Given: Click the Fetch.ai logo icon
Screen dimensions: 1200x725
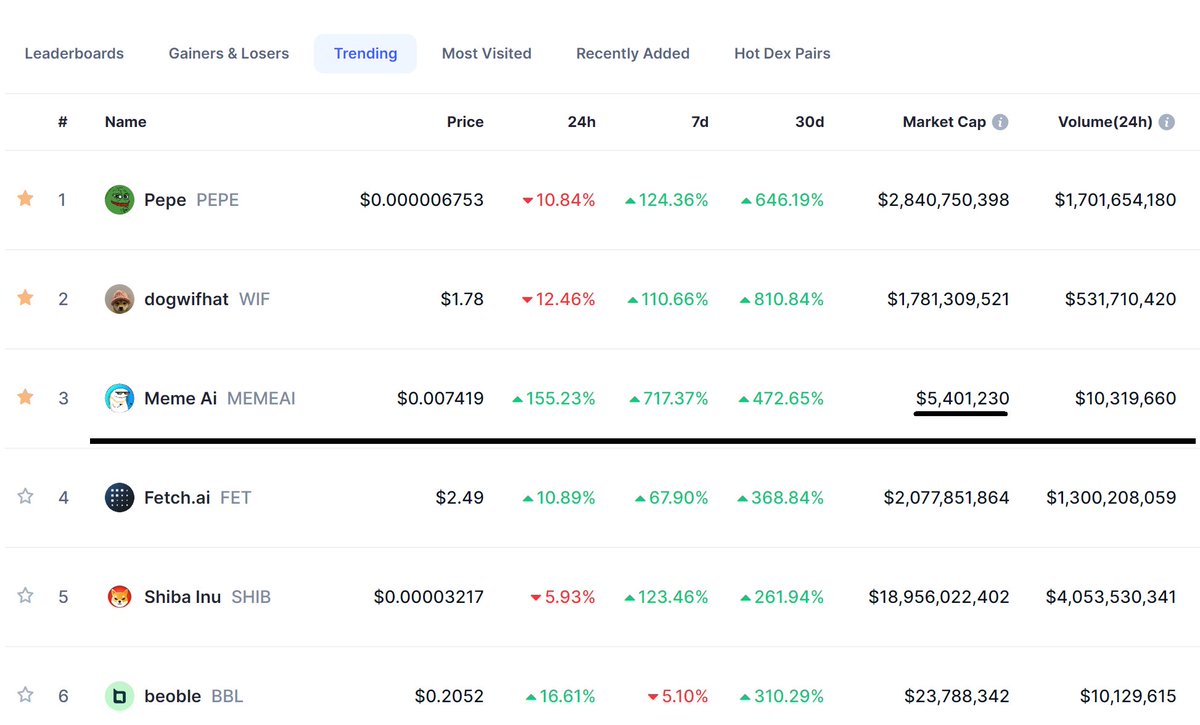Looking at the screenshot, I should 119,497.
